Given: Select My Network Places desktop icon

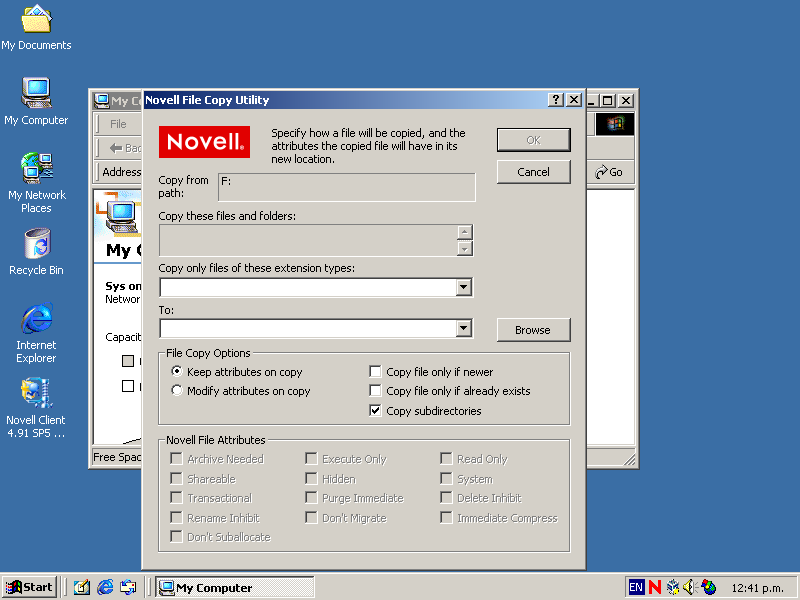Looking at the screenshot, I should click(x=36, y=182).
